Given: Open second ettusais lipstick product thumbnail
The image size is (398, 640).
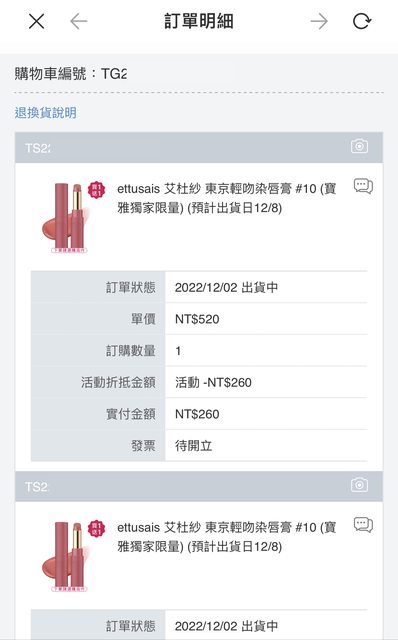Looking at the screenshot, I should point(69,556).
